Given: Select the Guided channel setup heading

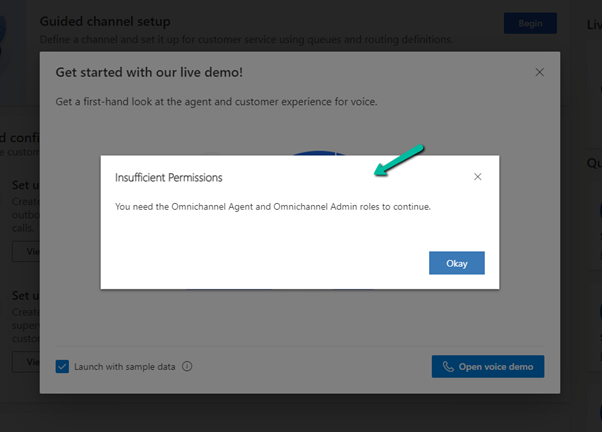Looking at the screenshot, I should pyautogui.click(x=105, y=22).
